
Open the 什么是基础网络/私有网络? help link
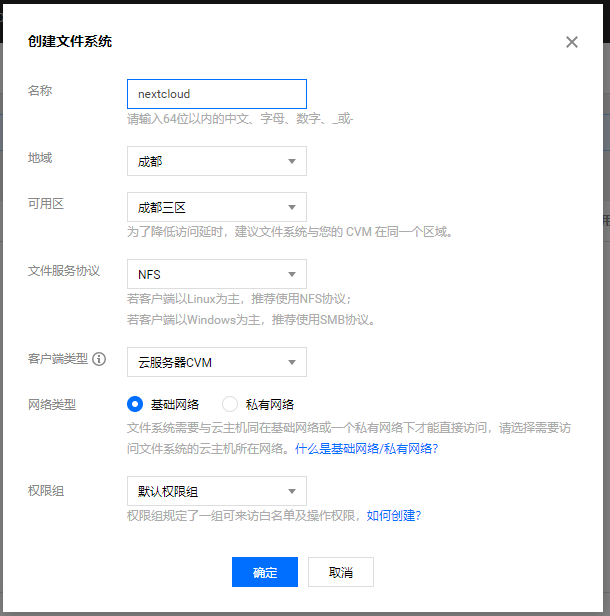coord(366,449)
